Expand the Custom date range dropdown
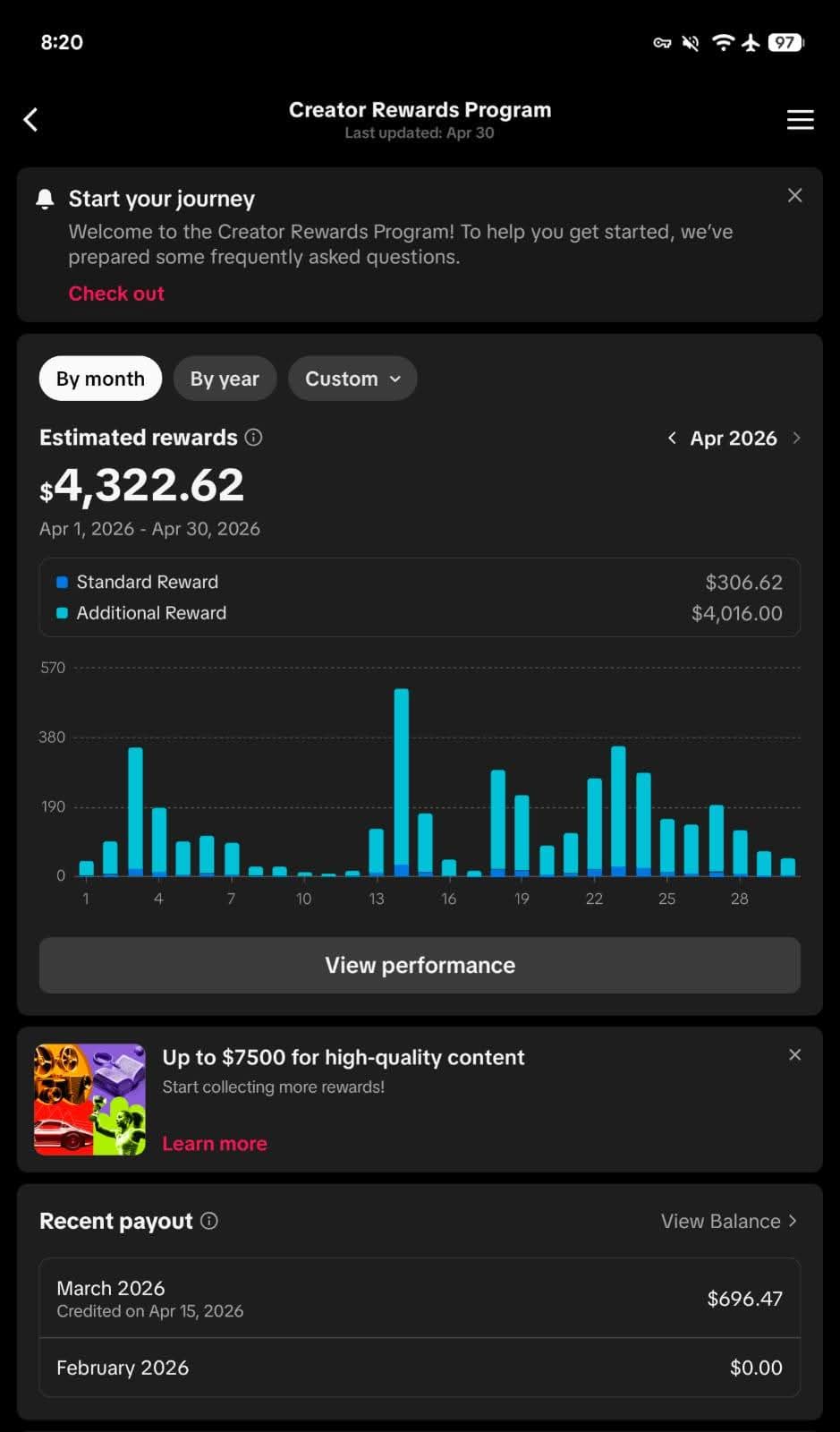The image size is (840, 1432). pyautogui.click(x=352, y=379)
